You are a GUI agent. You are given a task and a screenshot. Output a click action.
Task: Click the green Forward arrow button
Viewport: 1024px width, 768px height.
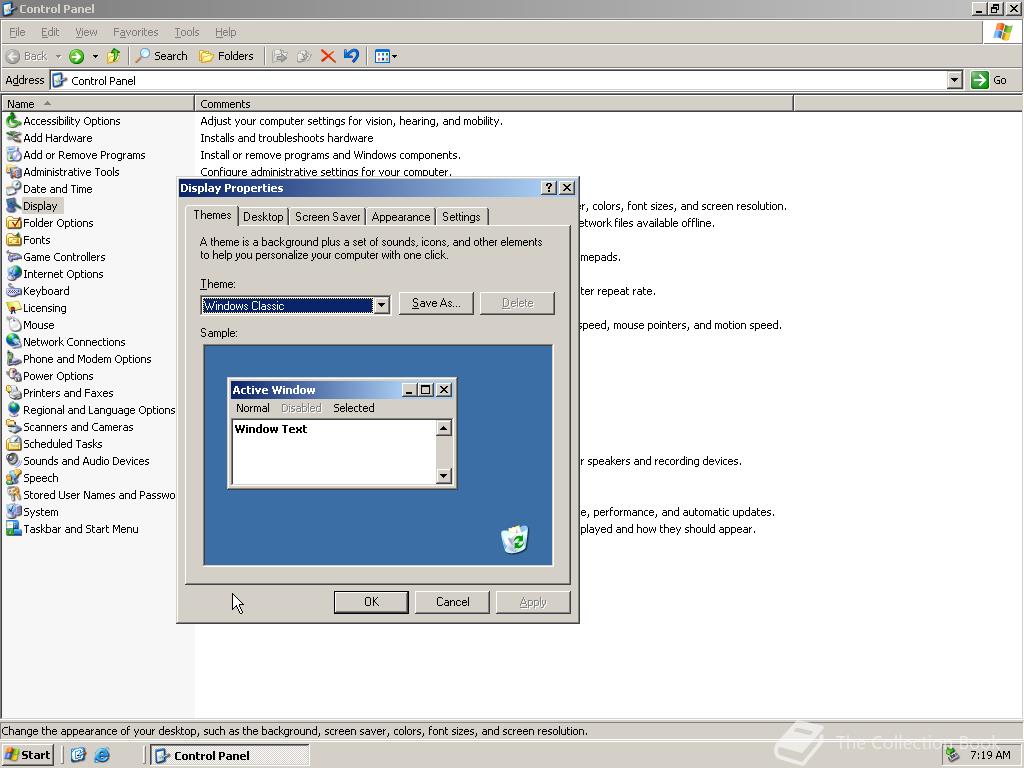click(76, 56)
